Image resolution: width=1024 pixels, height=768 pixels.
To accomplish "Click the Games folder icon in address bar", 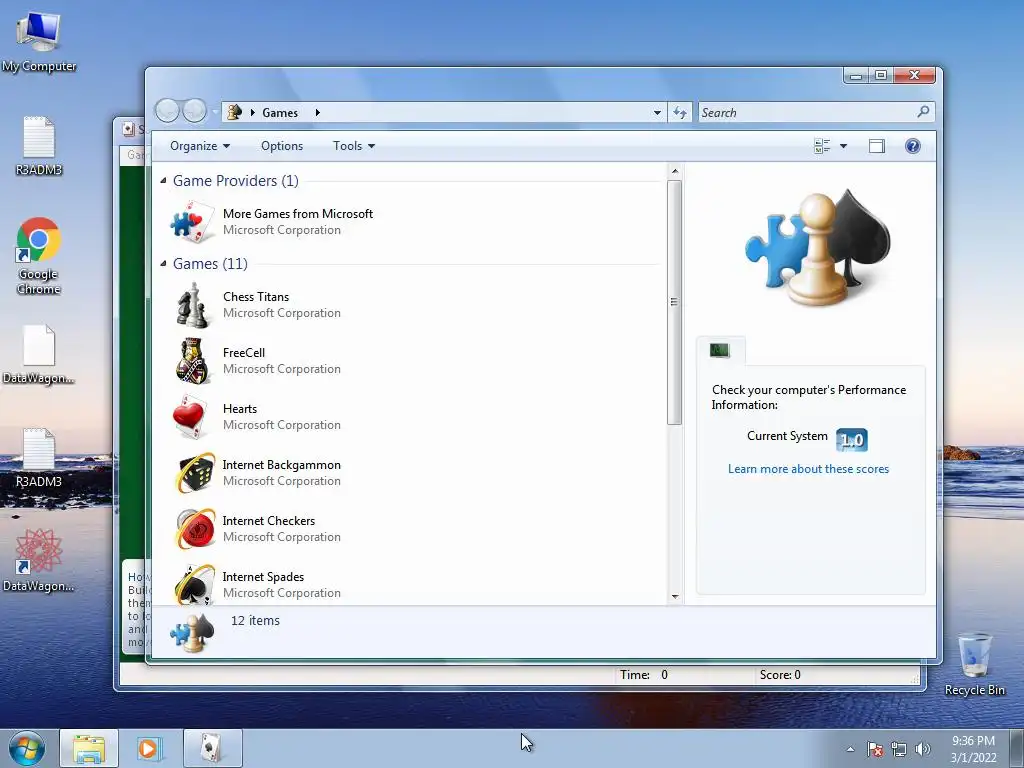I will [234, 112].
